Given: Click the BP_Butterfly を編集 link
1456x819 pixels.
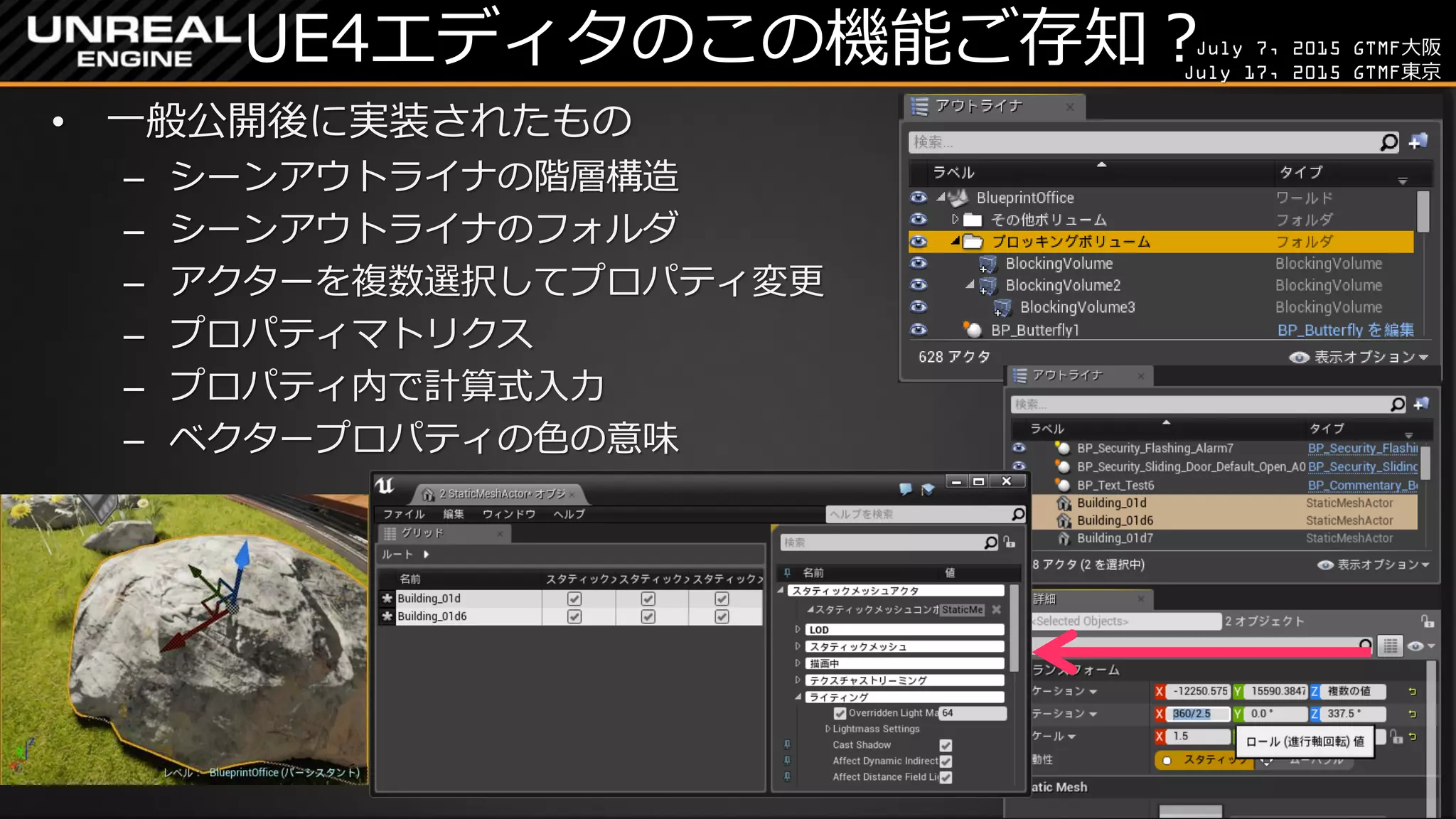Looking at the screenshot, I should [x=1345, y=330].
